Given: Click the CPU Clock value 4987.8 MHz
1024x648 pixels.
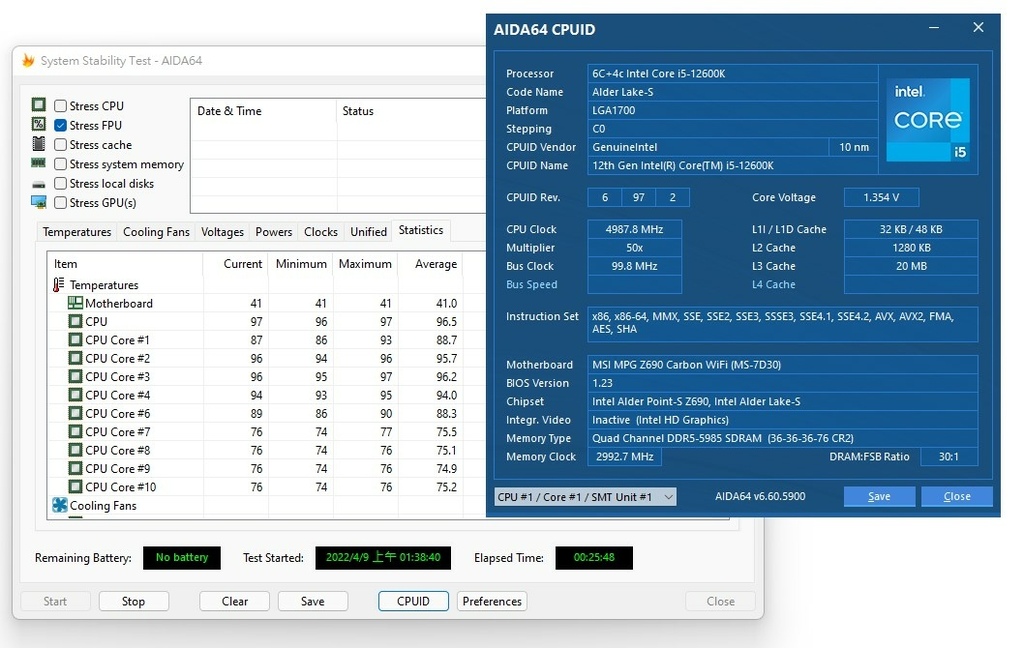Looking at the screenshot, I should [x=634, y=229].
